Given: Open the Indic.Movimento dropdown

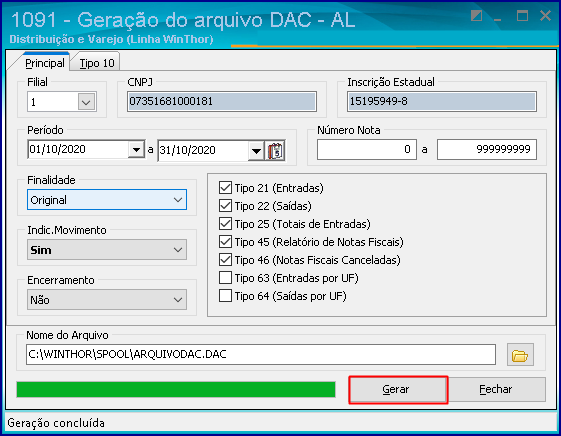Looking at the screenshot, I should (x=107, y=250).
